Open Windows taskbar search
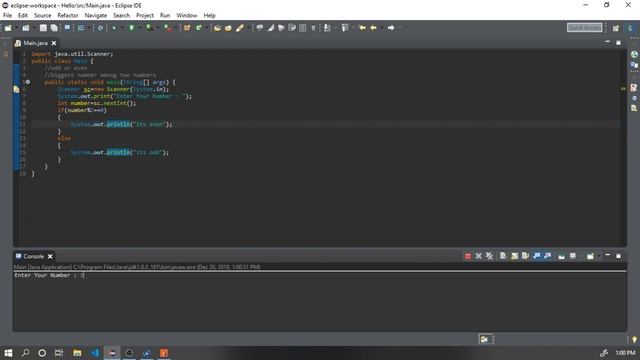The height and width of the screenshot is (360, 640). pos(25,353)
